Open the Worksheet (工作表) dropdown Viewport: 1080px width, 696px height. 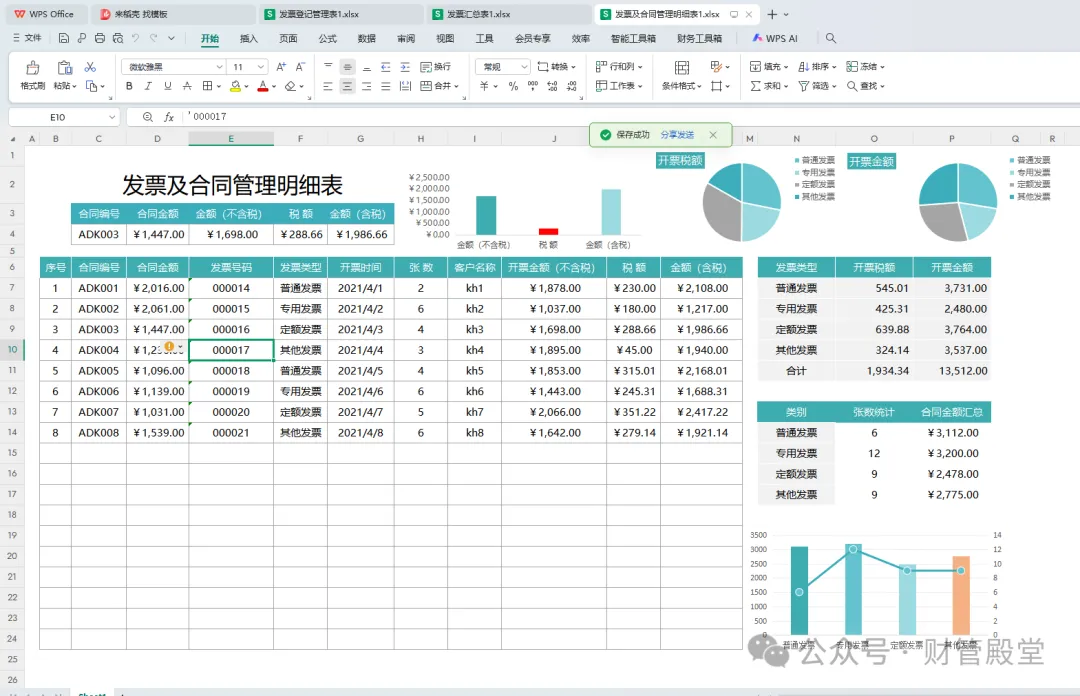(x=619, y=86)
